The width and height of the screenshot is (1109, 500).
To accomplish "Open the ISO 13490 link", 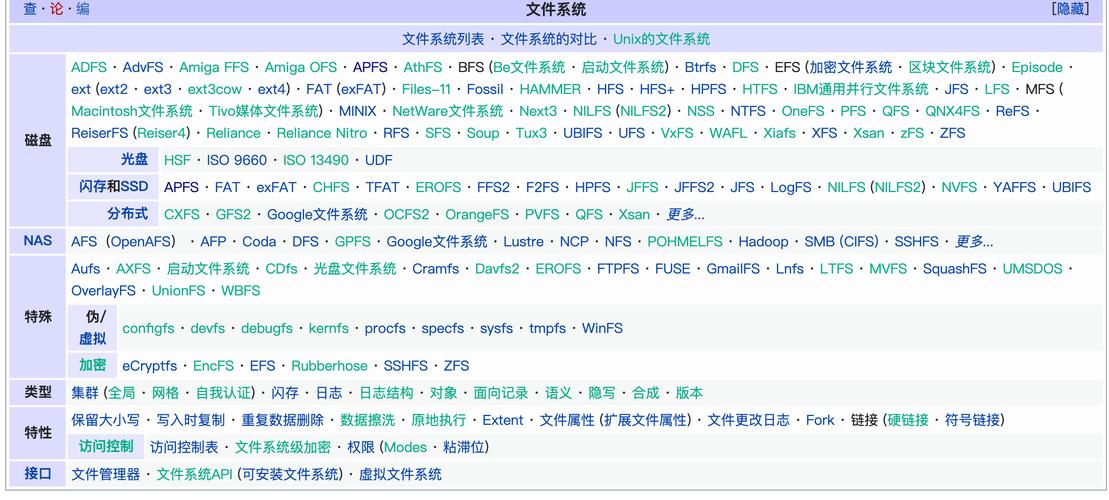I will [x=316, y=160].
